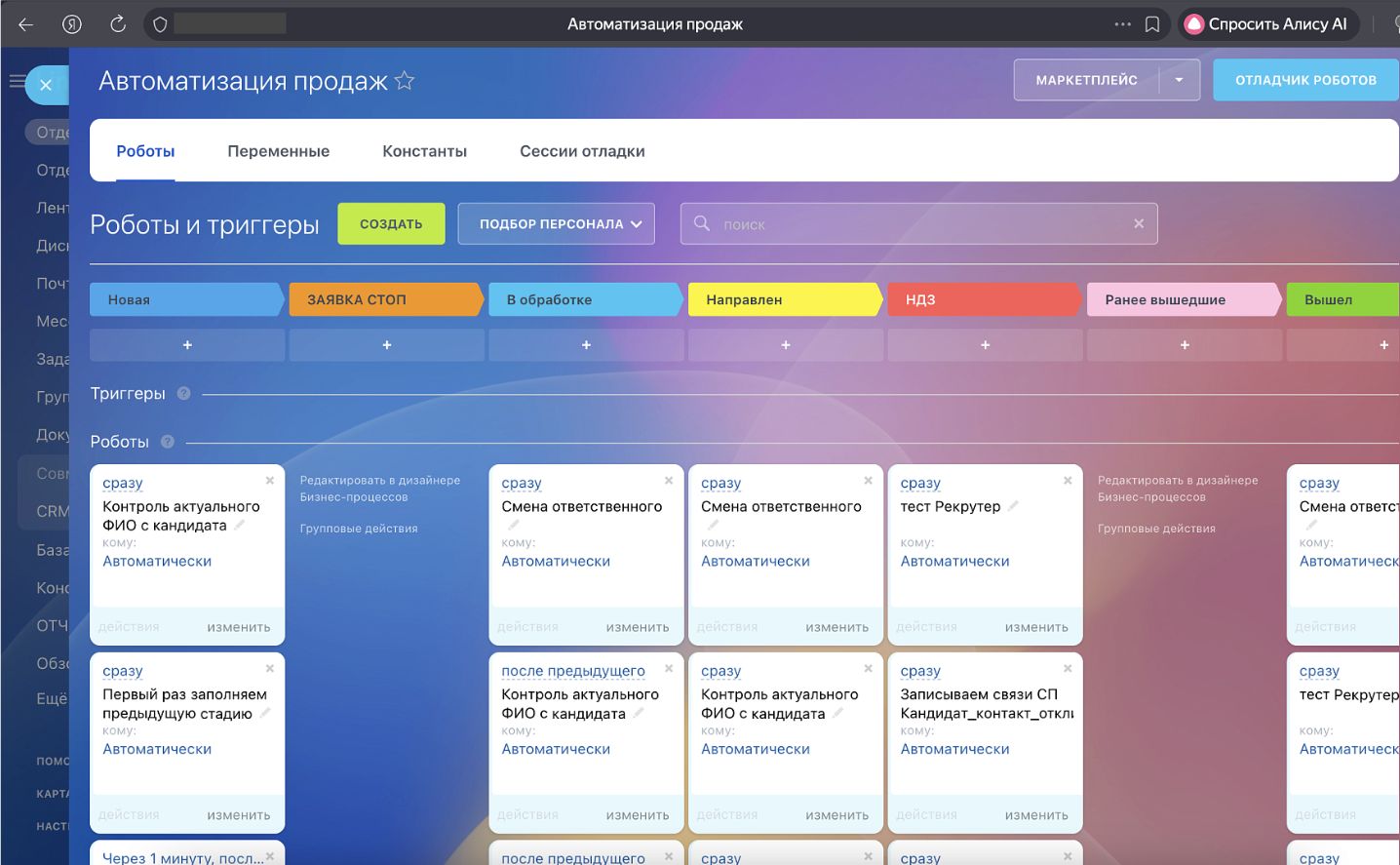Expand the МАРКЕТПЛЕЙС dropdown arrow

[1180, 80]
